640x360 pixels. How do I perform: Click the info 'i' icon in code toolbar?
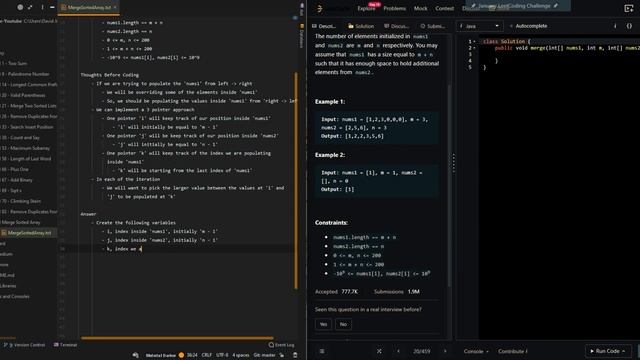[x=616, y=26]
